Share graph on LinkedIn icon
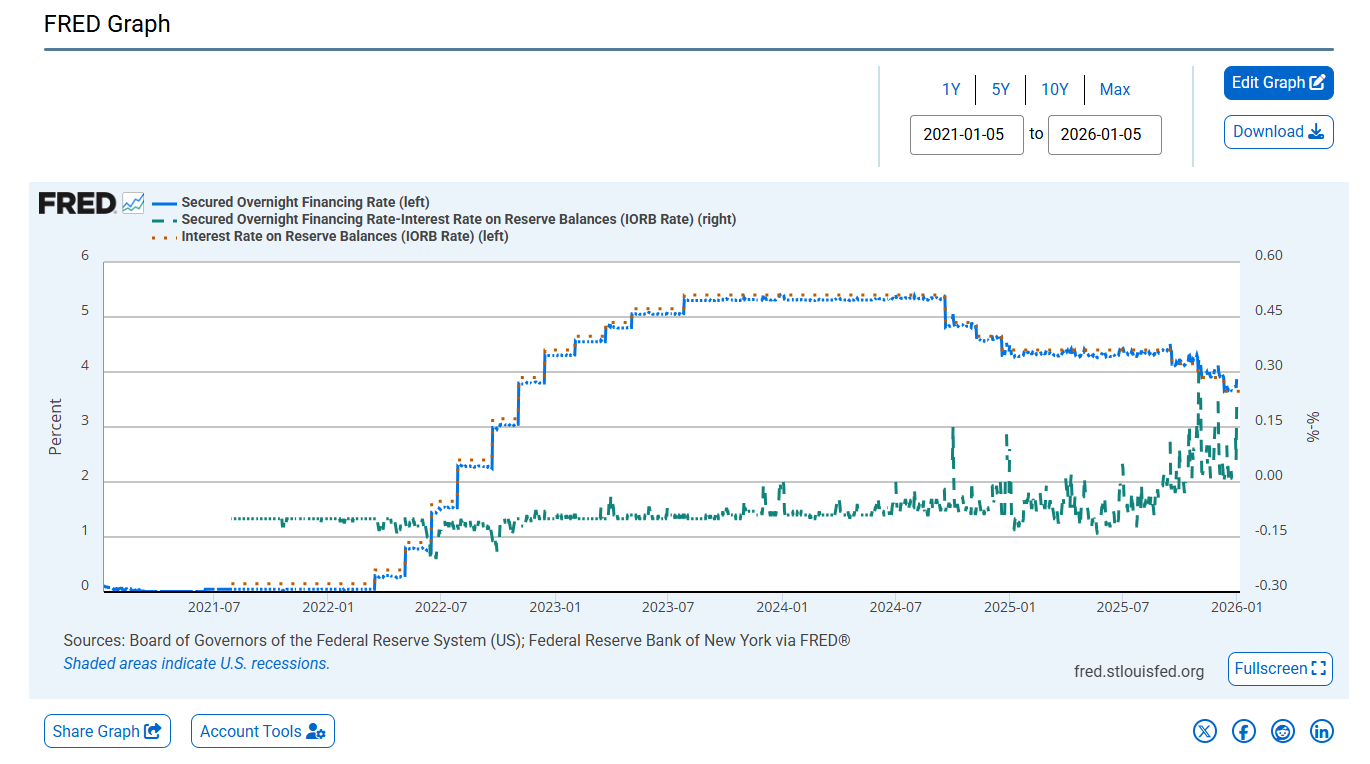Image resolution: width=1370 pixels, height=764 pixels. (1322, 731)
